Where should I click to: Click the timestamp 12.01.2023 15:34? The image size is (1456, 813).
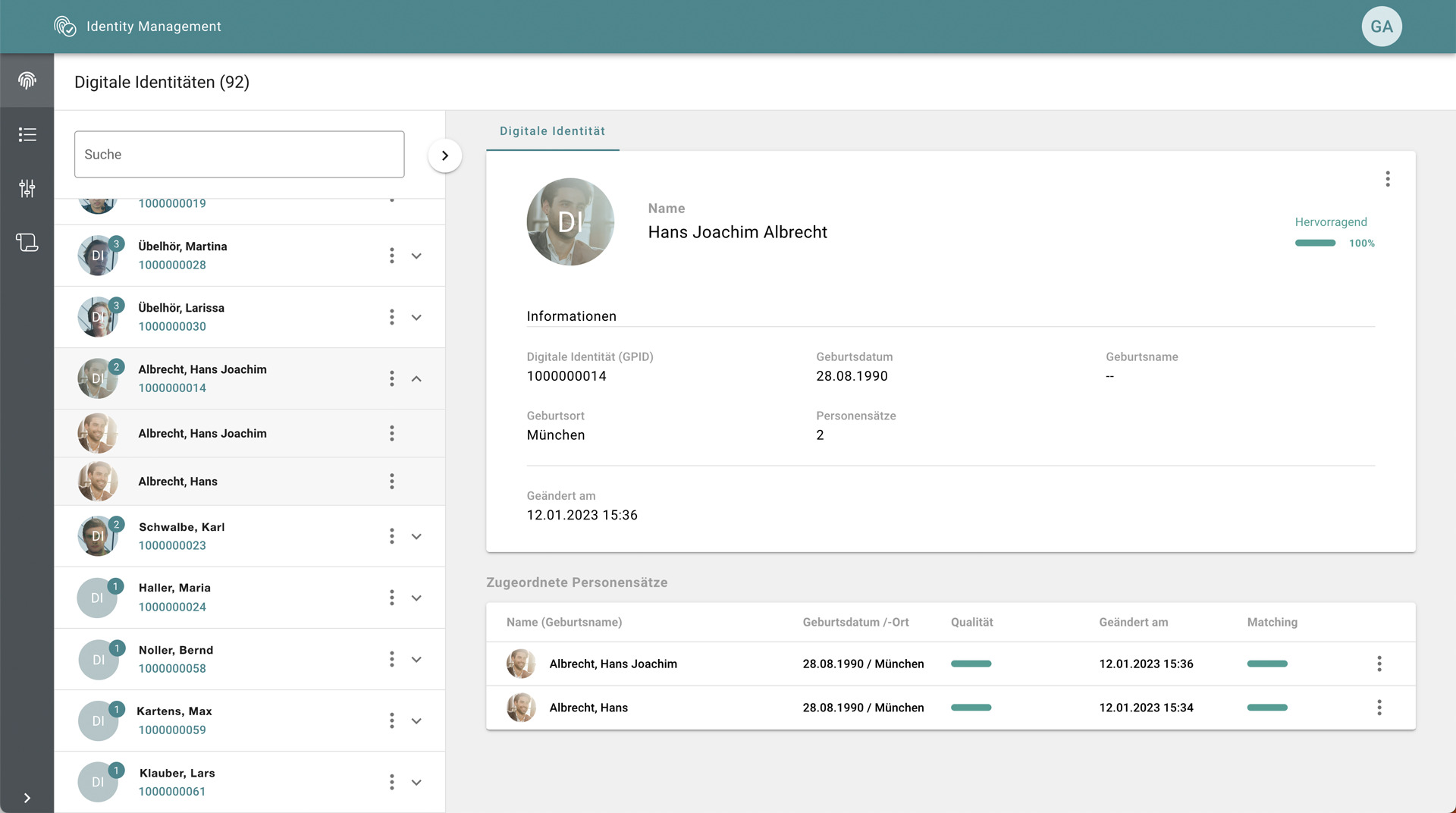coord(1146,708)
